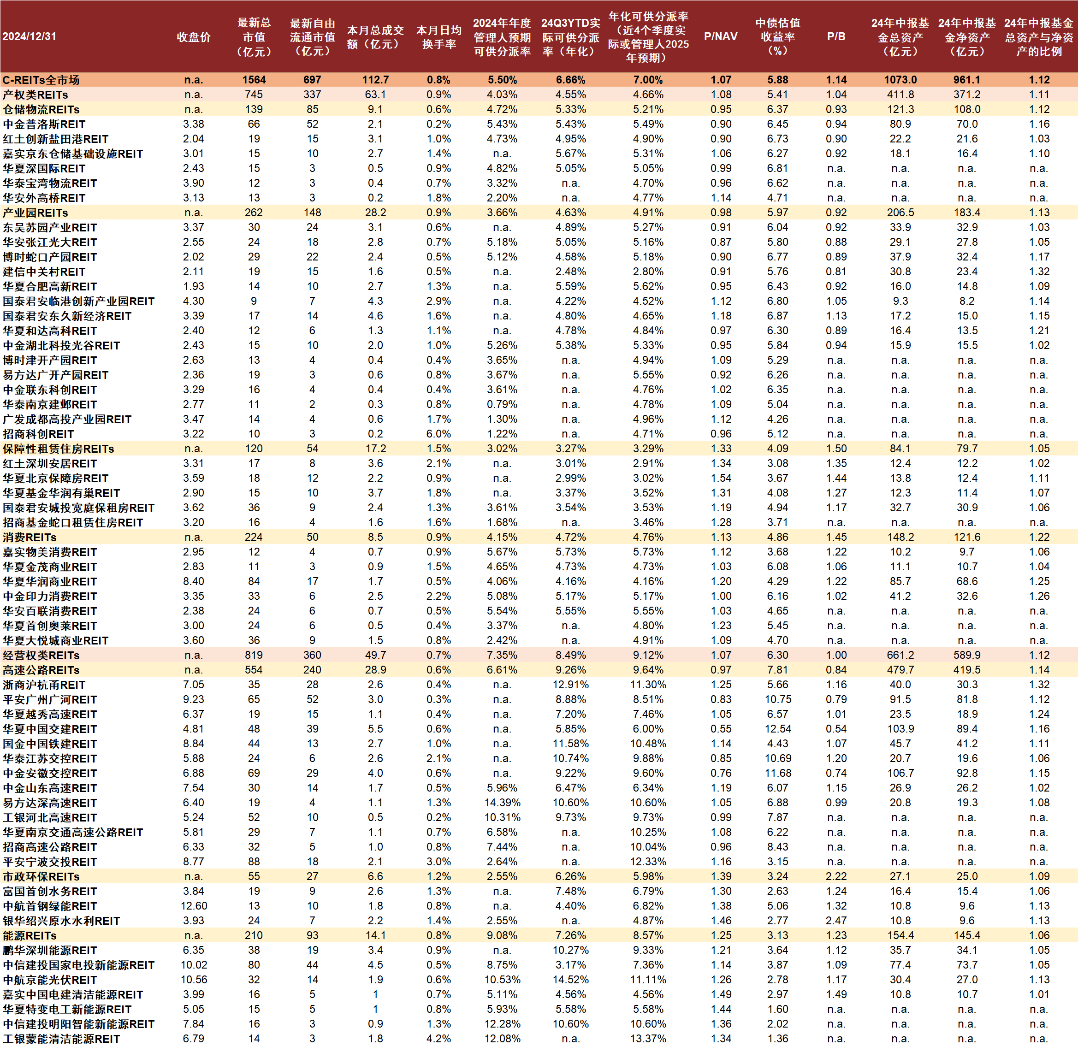Click the 招商科创REIT row name
This screenshot has width=1078, height=1046.
pos(38,435)
